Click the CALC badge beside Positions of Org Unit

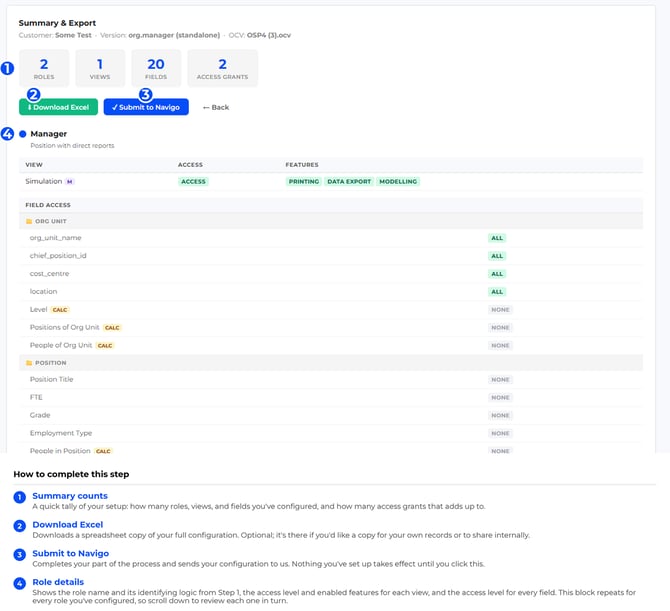click(x=112, y=328)
